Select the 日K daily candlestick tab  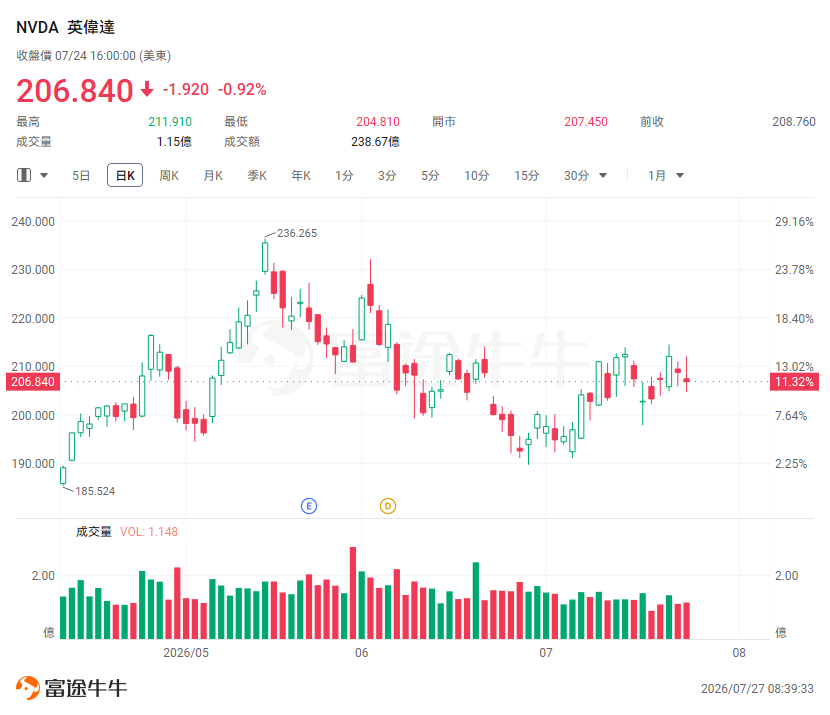tap(125, 175)
